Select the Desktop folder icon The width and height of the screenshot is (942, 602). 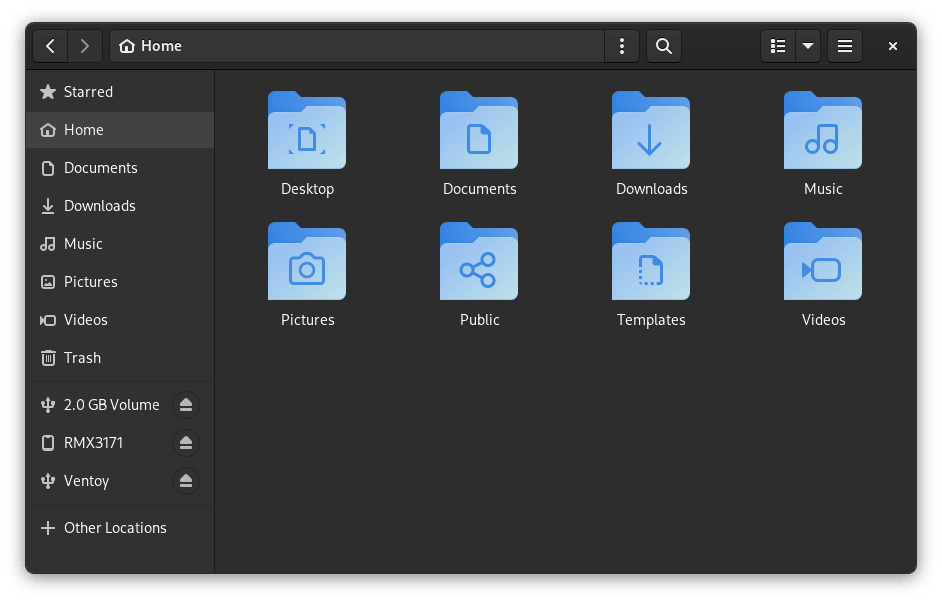[x=307, y=132]
